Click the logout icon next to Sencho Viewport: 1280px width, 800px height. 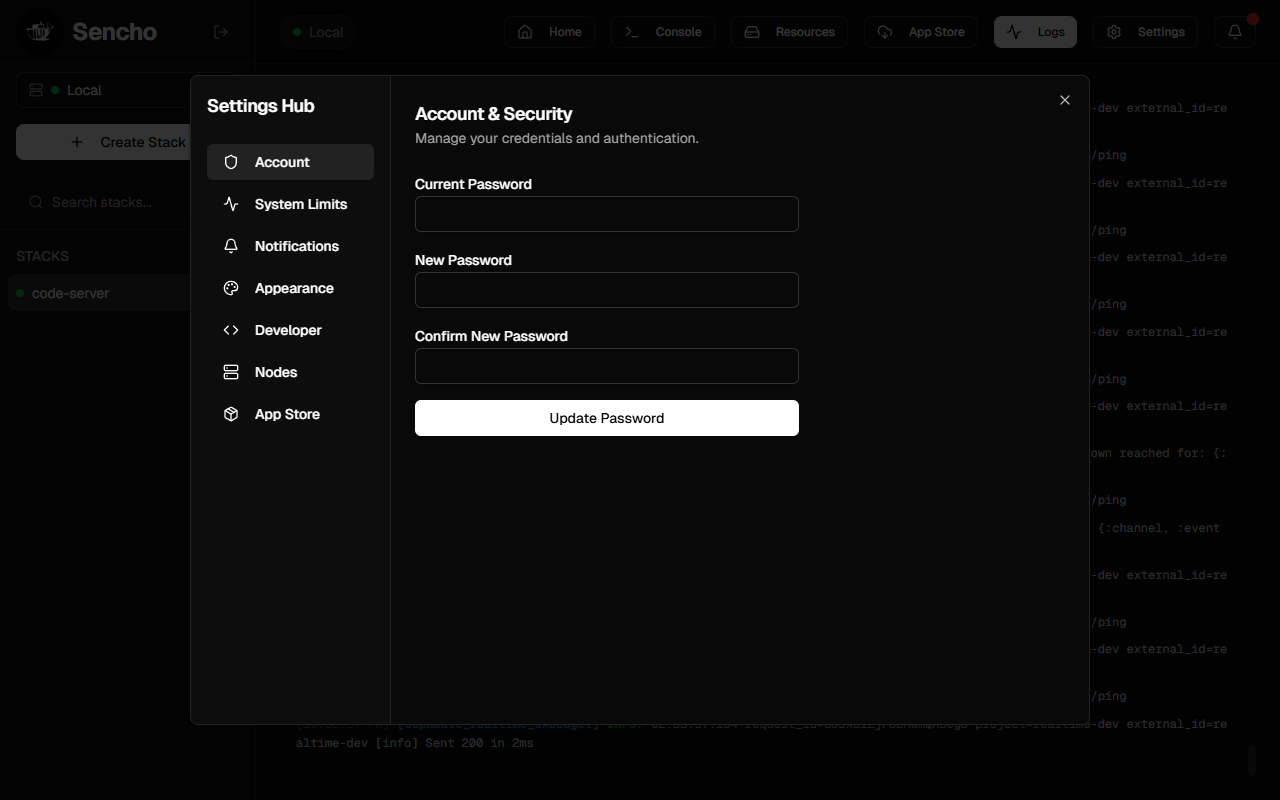(x=221, y=32)
